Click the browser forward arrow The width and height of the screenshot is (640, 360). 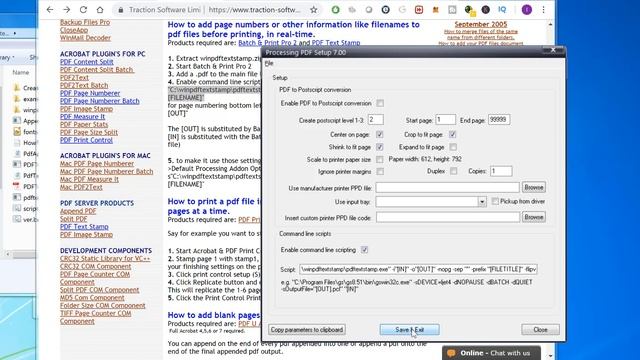click(67, 10)
